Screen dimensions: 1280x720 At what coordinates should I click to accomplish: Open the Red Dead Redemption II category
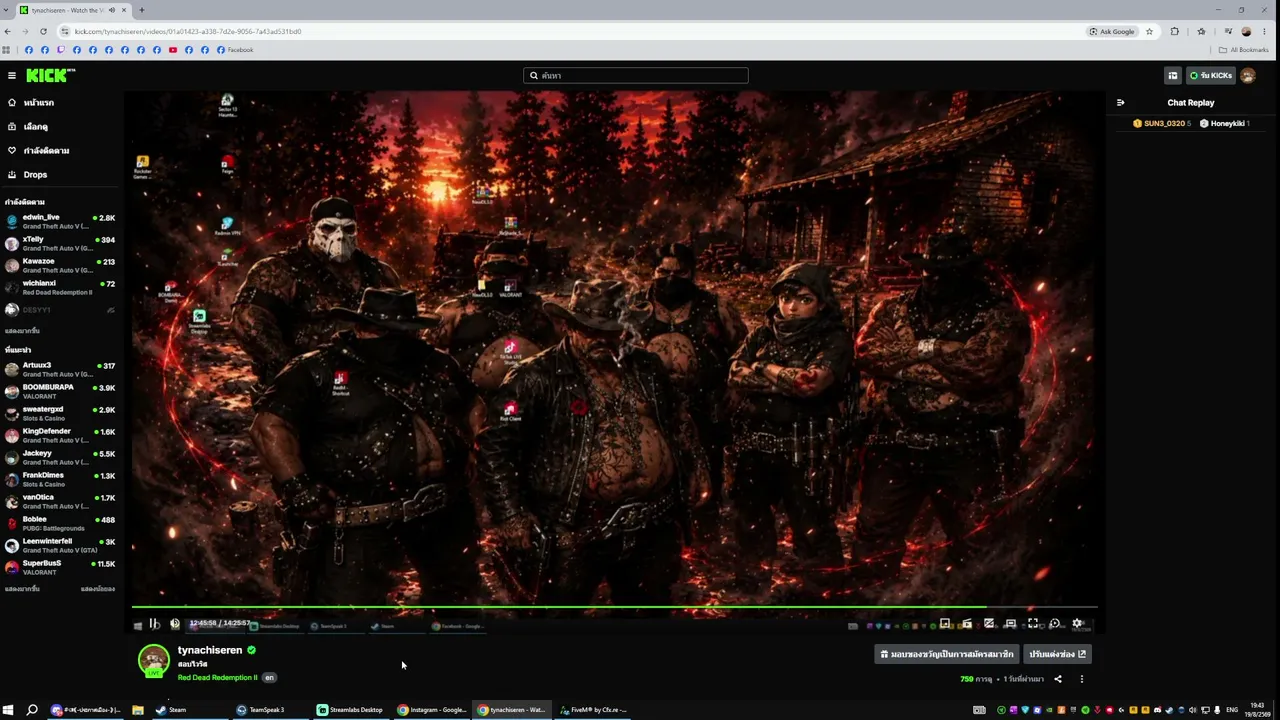217,678
